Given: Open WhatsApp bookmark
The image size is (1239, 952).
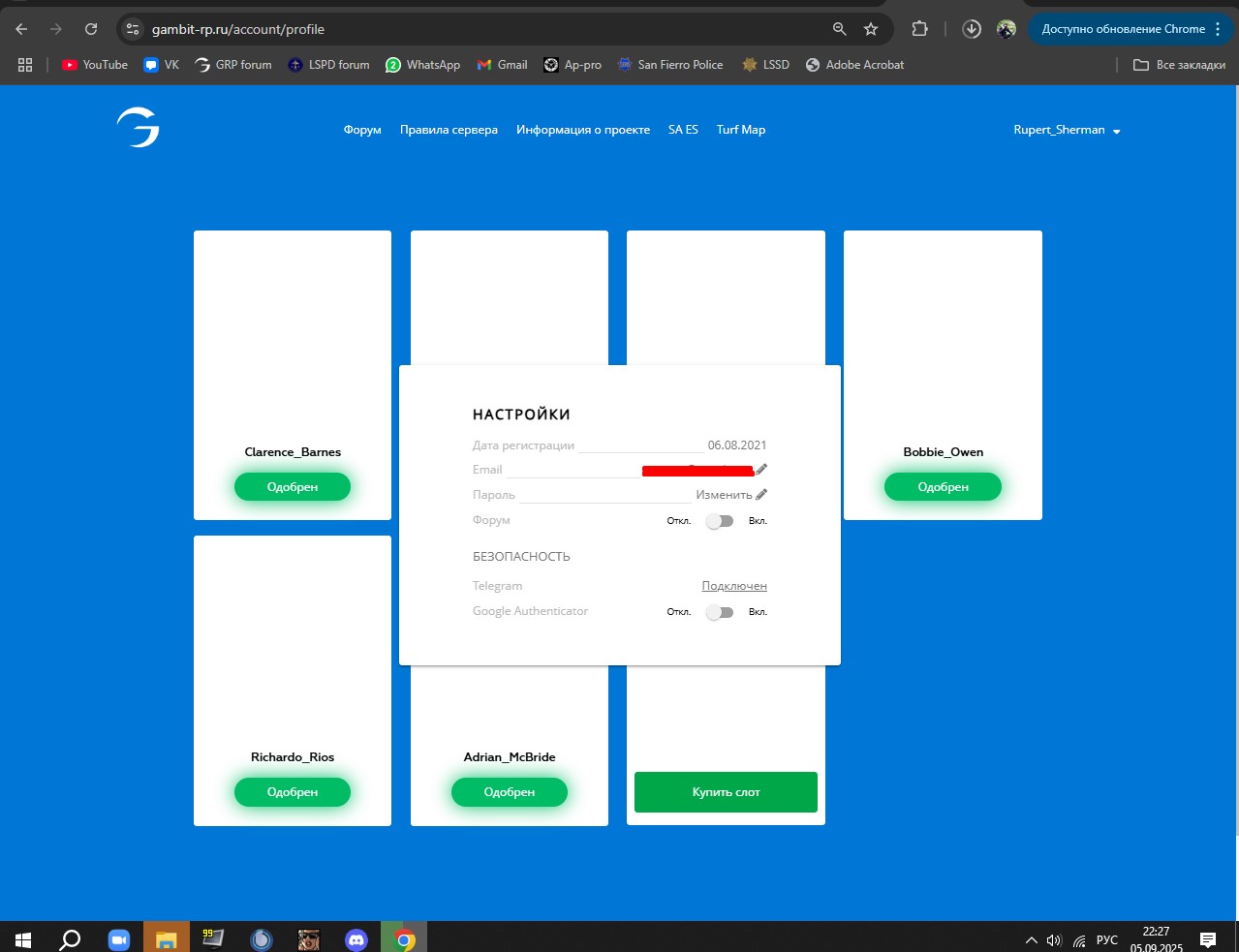Looking at the screenshot, I should click(x=423, y=65).
